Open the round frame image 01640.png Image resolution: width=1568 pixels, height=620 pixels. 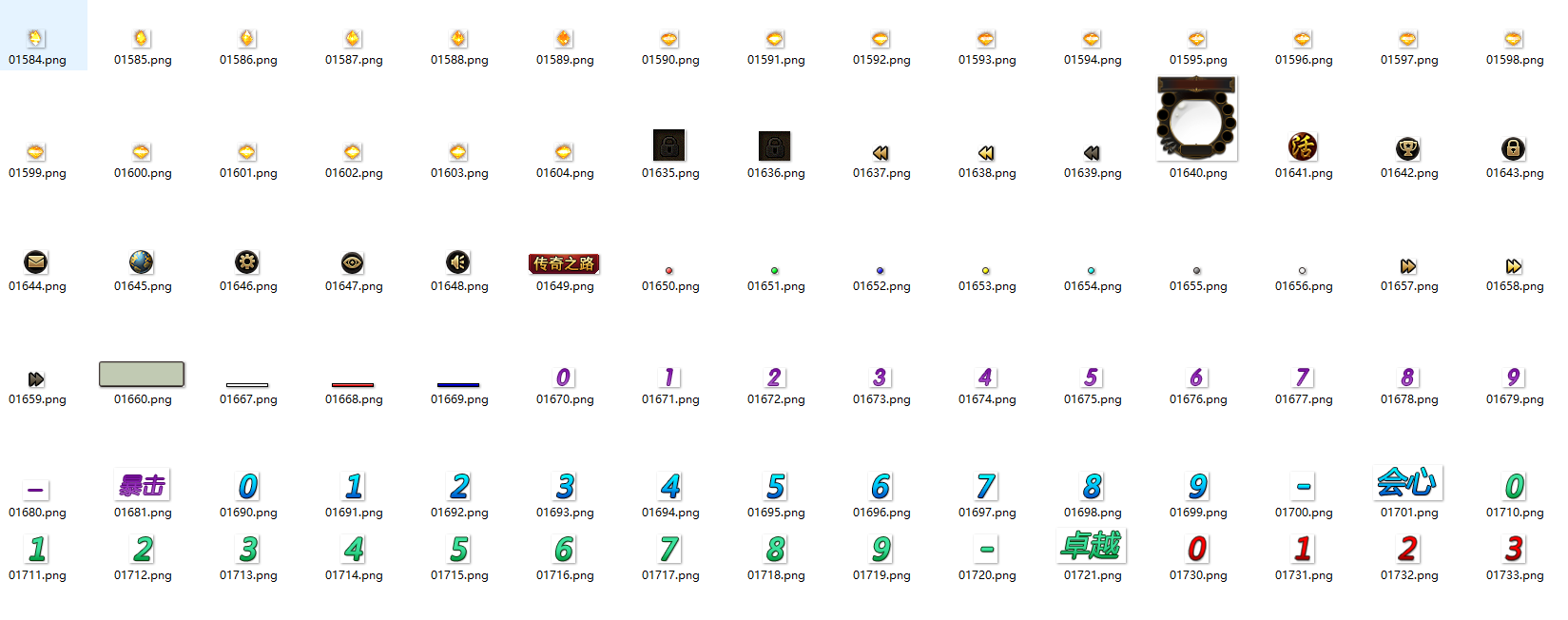point(1197,119)
